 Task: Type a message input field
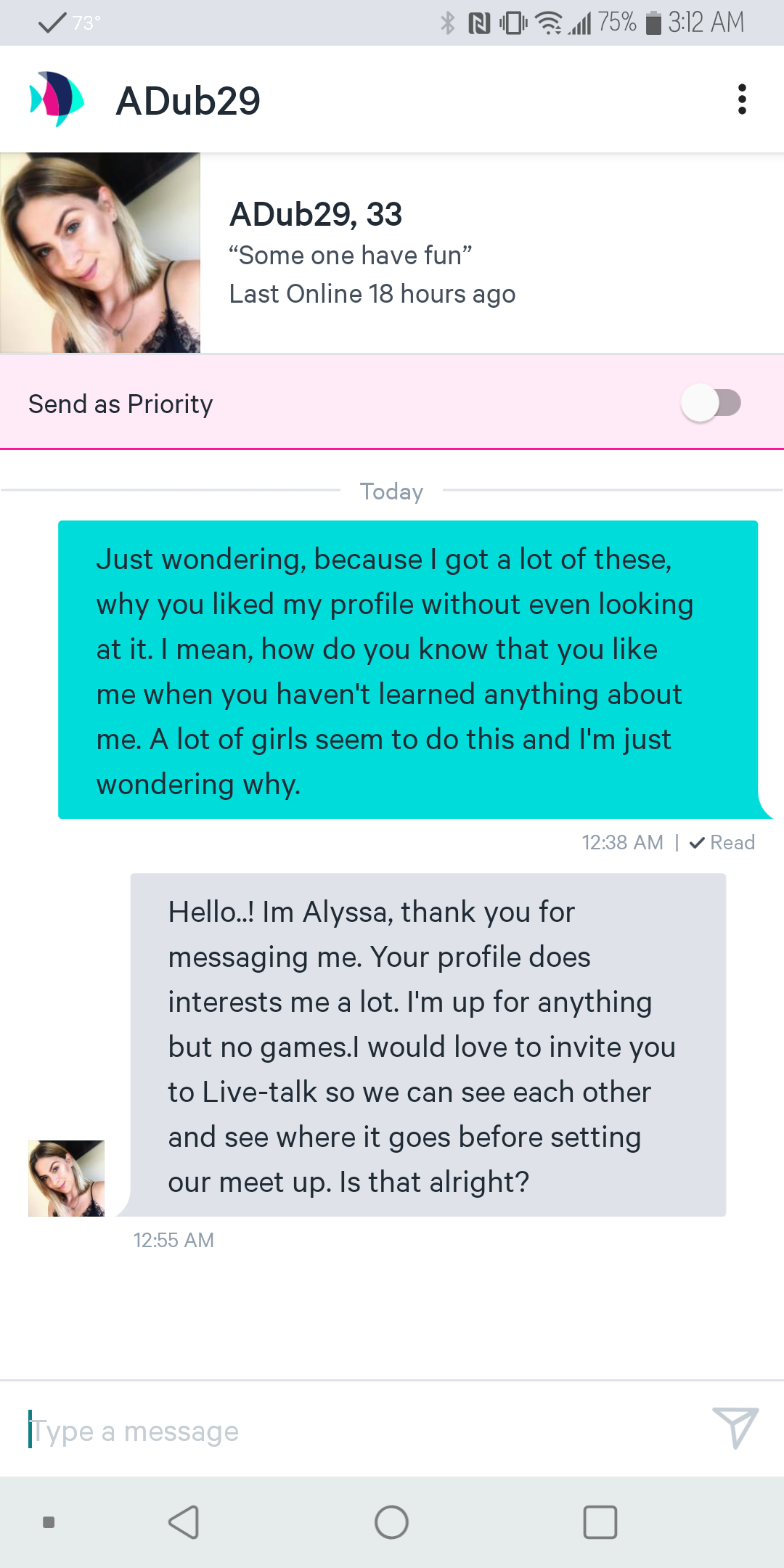(x=356, y=1432)
